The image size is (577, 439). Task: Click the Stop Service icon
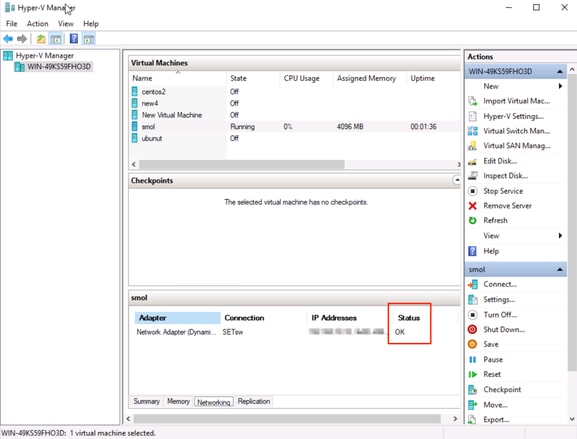(x=472, y=191)
